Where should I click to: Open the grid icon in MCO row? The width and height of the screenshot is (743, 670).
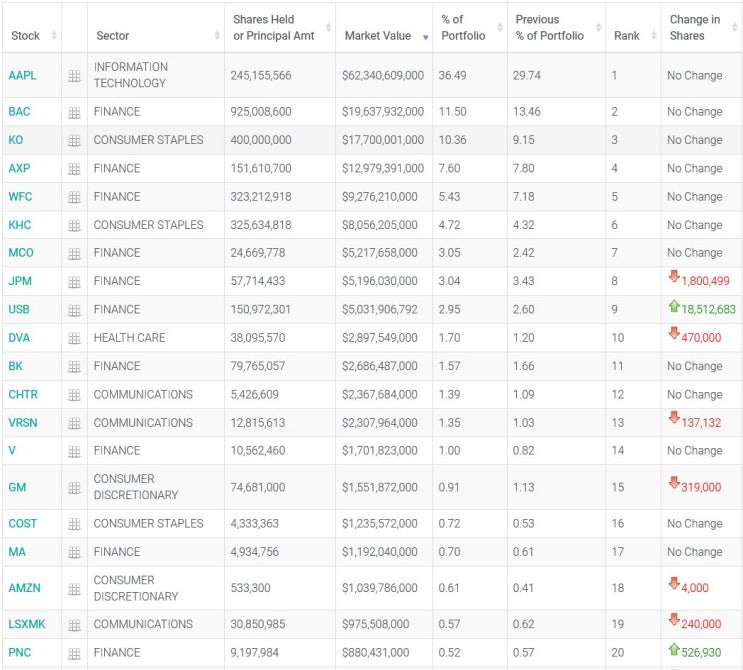pos(74,254)
